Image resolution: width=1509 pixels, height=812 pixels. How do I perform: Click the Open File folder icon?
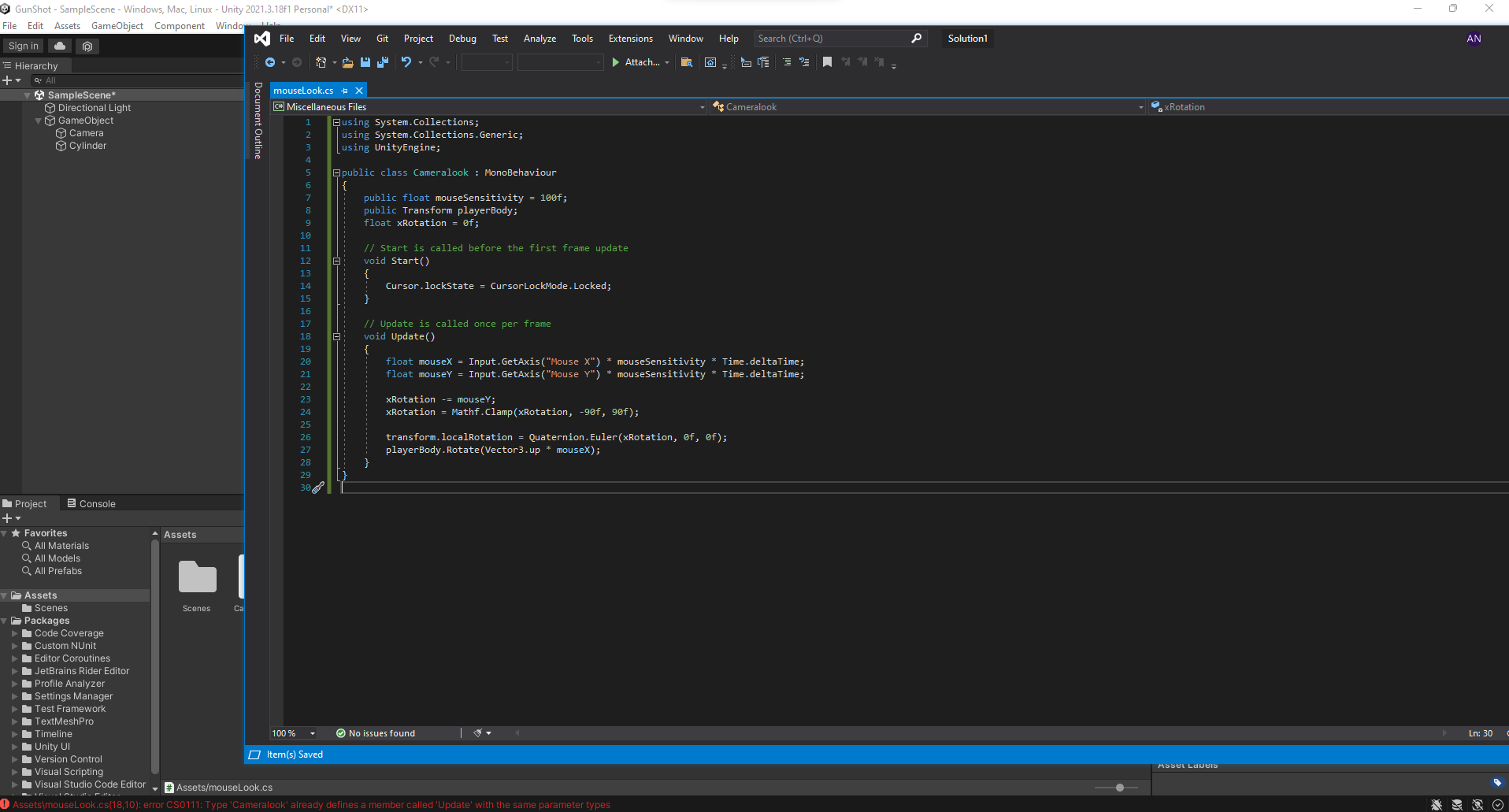(x=347, y=62)
